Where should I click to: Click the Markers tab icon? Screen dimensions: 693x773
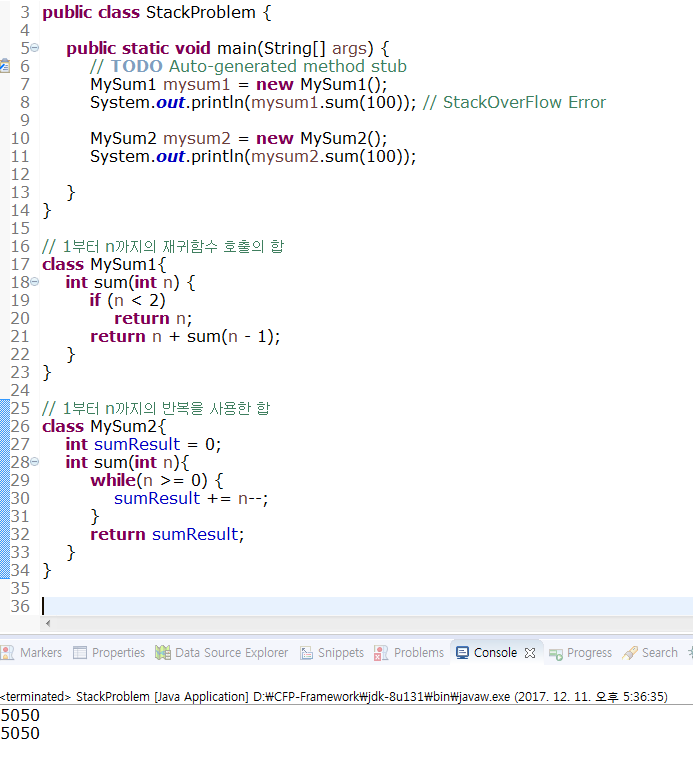point(7,653)
